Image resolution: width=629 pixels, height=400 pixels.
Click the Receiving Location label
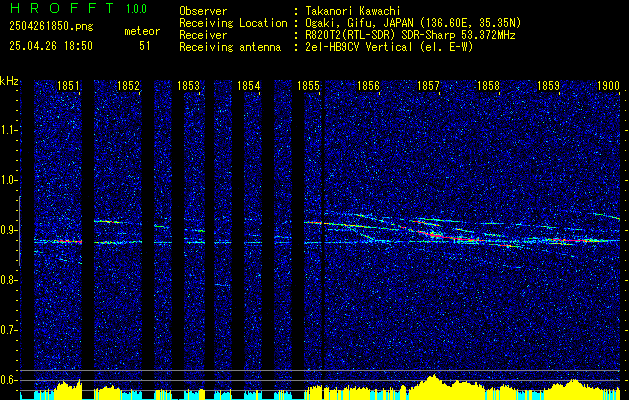tap(233, 23)
